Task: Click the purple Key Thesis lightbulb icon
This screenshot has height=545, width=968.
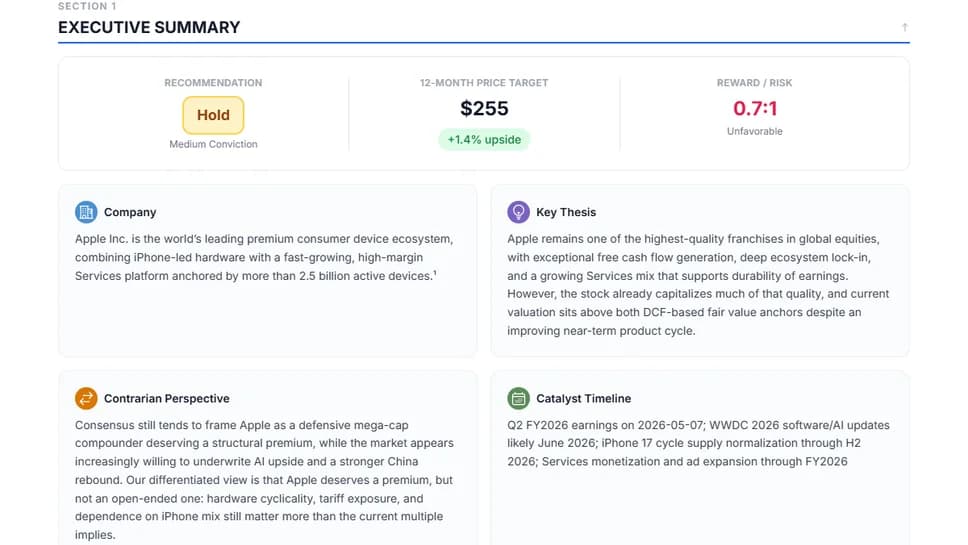Action: pyautogui.click(x=518, y=212)
